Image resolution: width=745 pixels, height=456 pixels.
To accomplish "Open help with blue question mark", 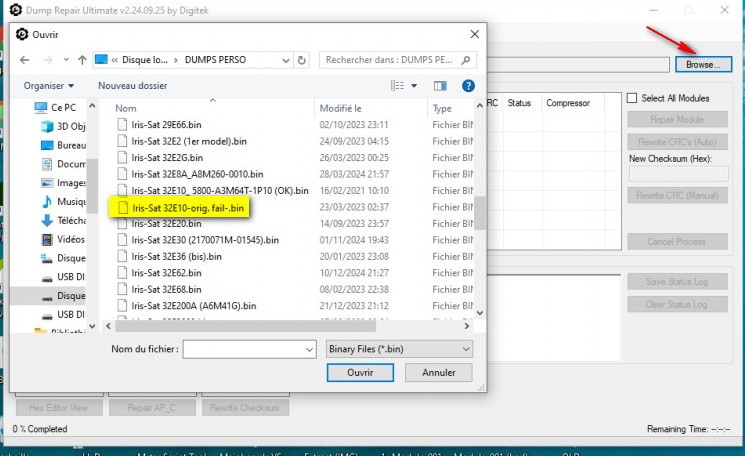I will (468, 86).
